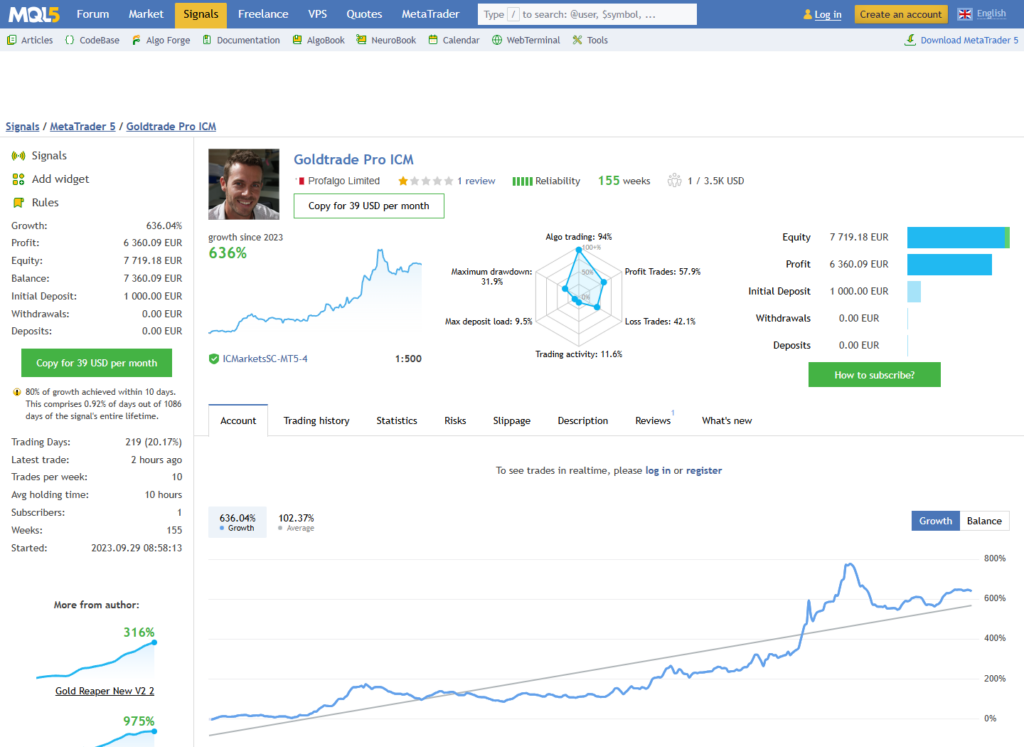Click the star rating icons
The width and height of the screenshot is (1024, 747).
(425, 181)
